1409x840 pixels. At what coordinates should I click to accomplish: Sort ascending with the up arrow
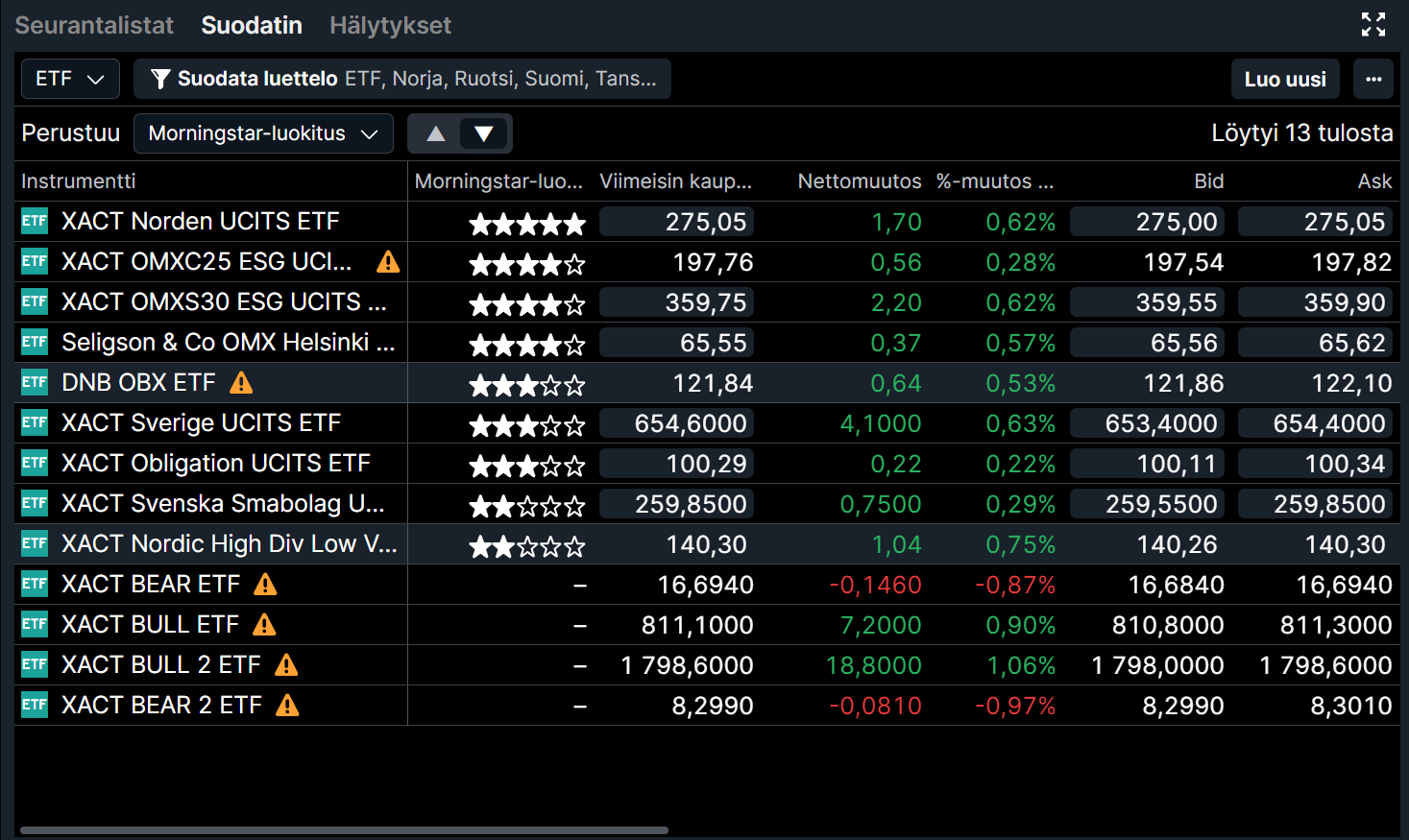[435, 133]
